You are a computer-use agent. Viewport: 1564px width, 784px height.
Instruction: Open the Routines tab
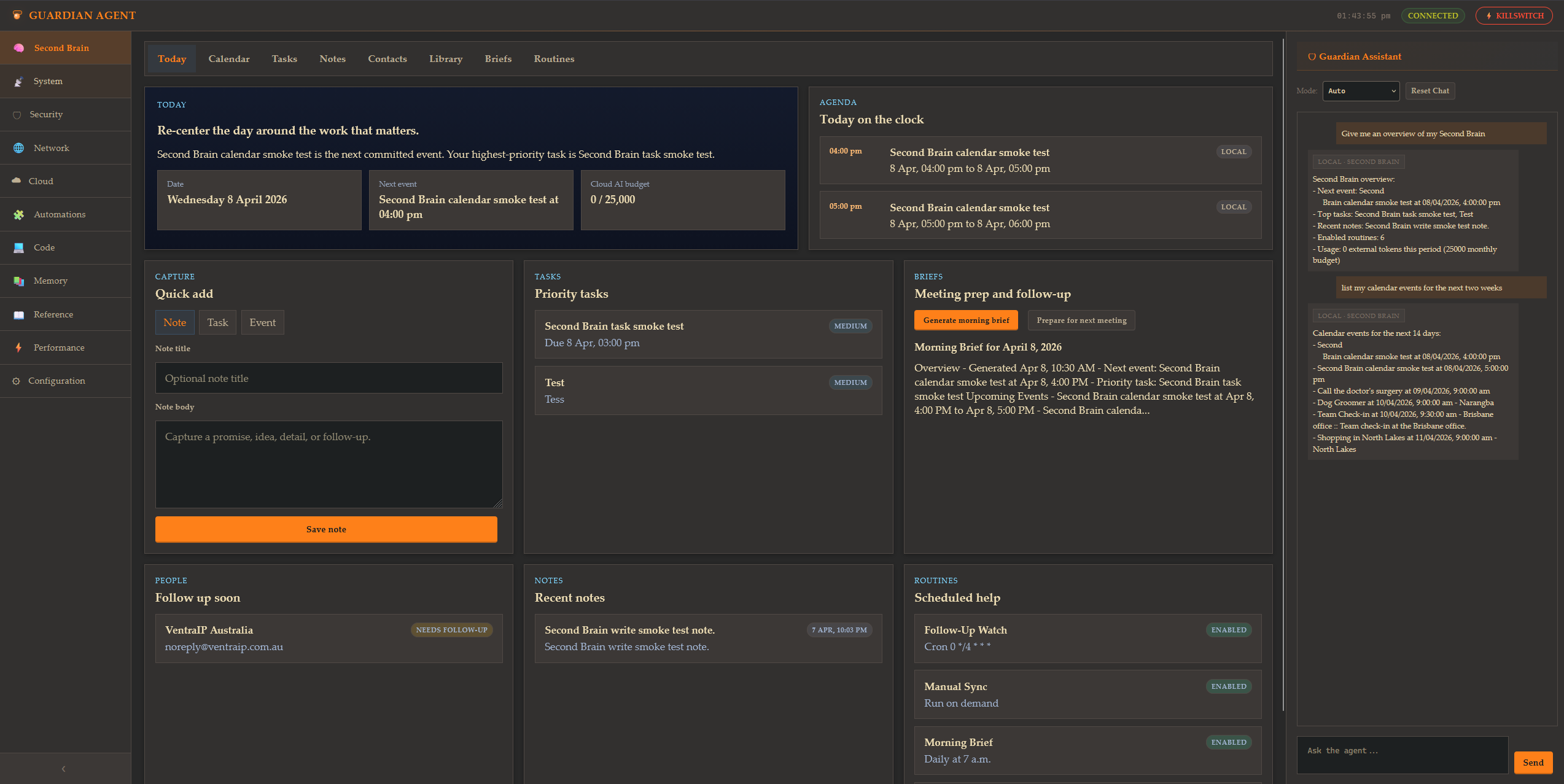pyautogui.click(x=554, y=59)
